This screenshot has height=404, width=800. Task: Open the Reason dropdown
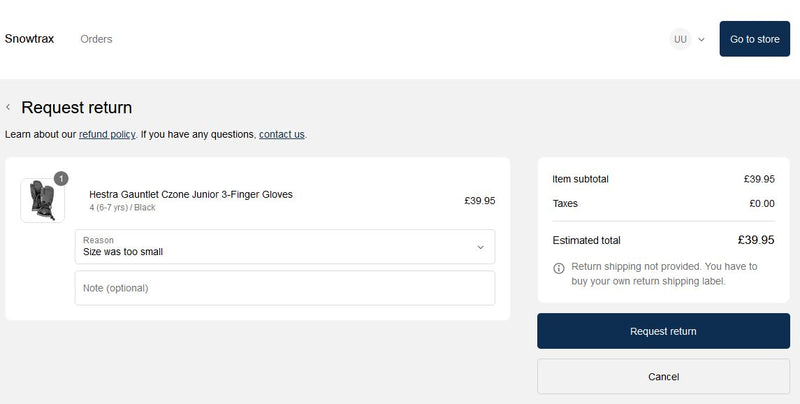[x=284, y=247]
